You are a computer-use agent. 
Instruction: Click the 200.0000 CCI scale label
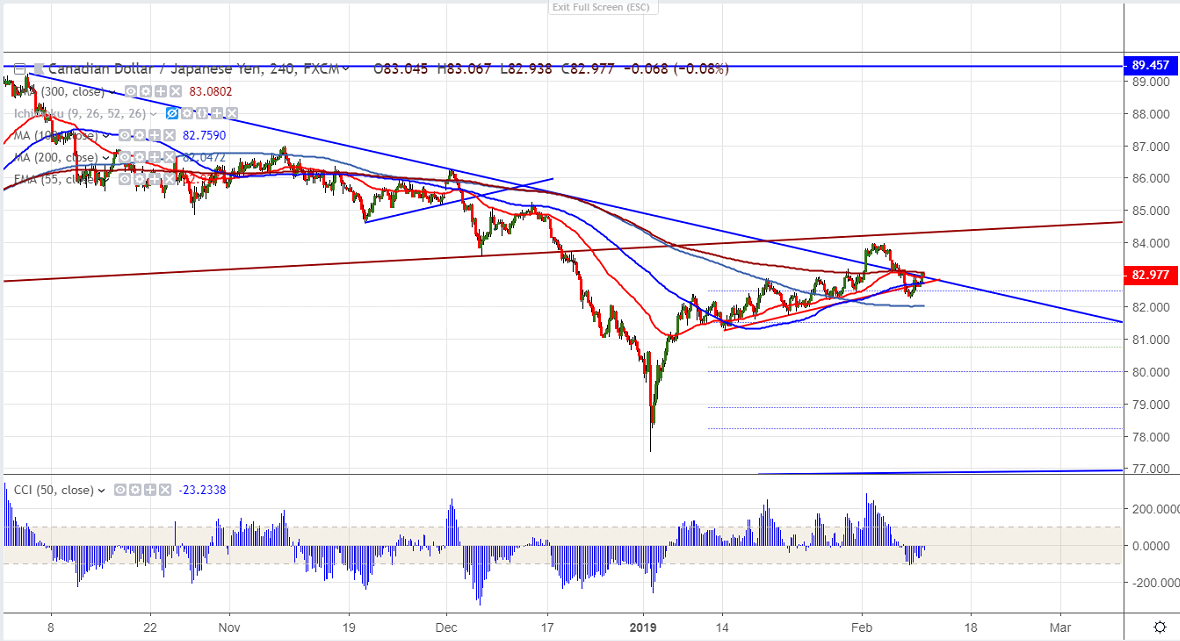[1155, 509]
